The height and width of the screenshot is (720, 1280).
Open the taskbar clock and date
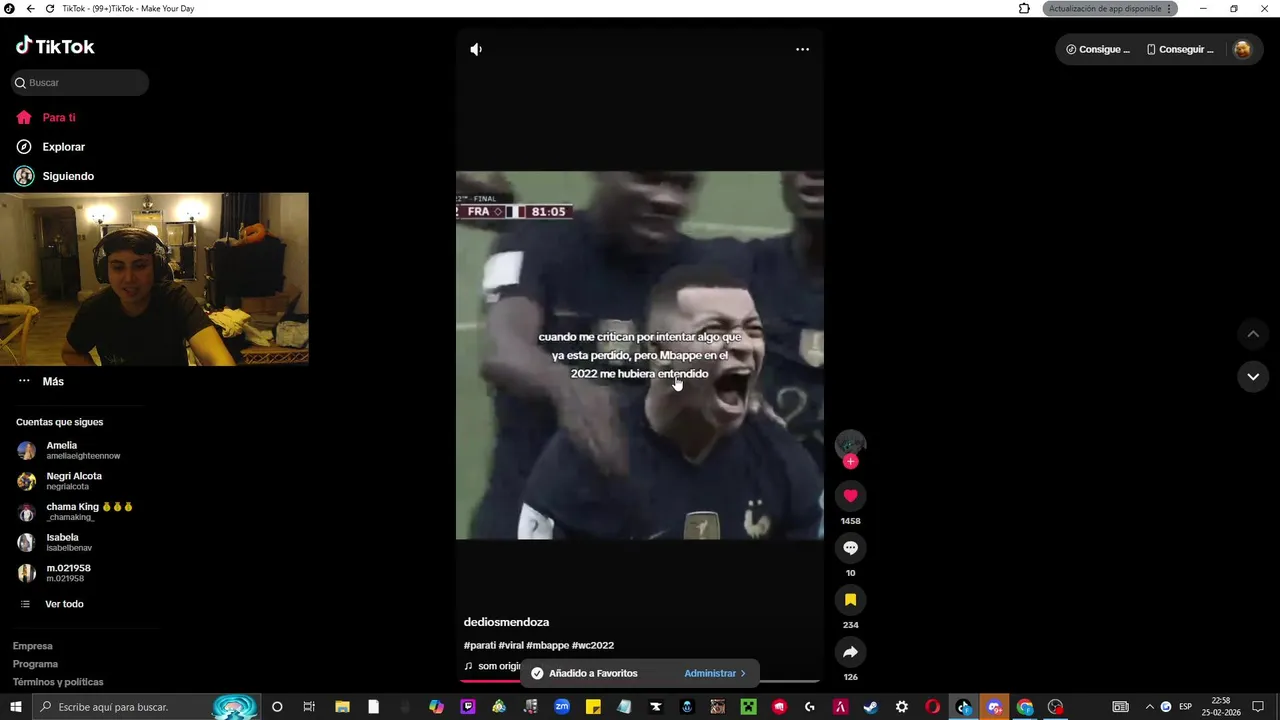point(1221,707)
